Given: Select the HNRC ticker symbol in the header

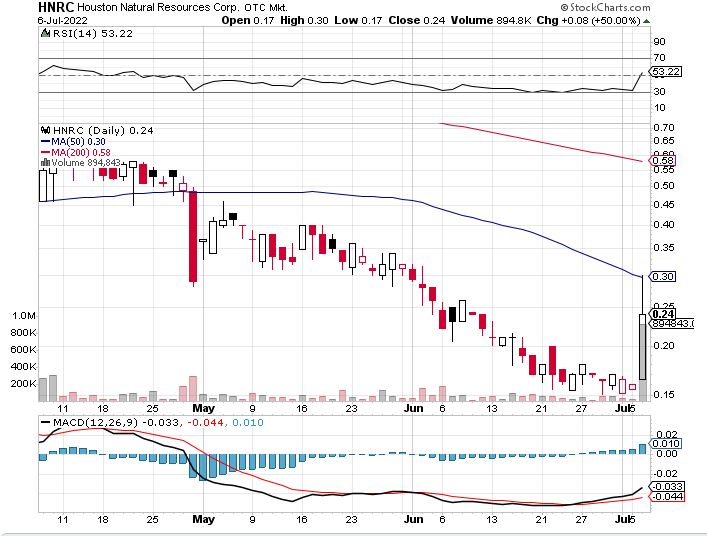Looking at the screenshot, I should tap(56, 7).
